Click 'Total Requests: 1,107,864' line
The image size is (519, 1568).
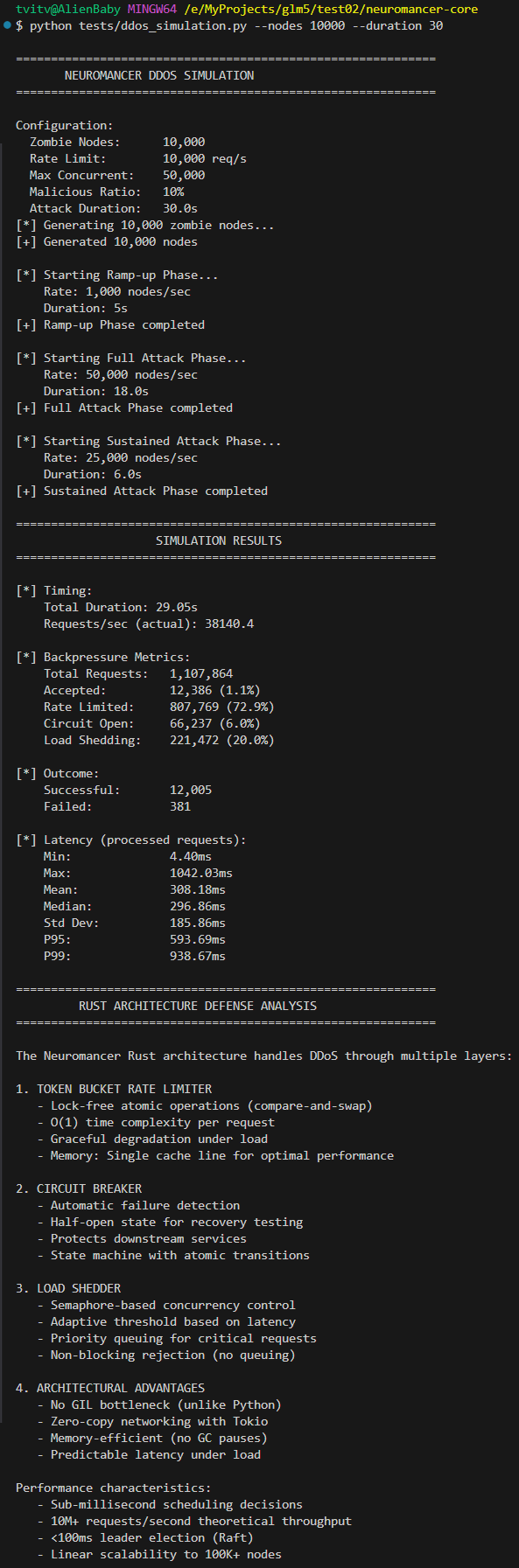click(138, 674)
